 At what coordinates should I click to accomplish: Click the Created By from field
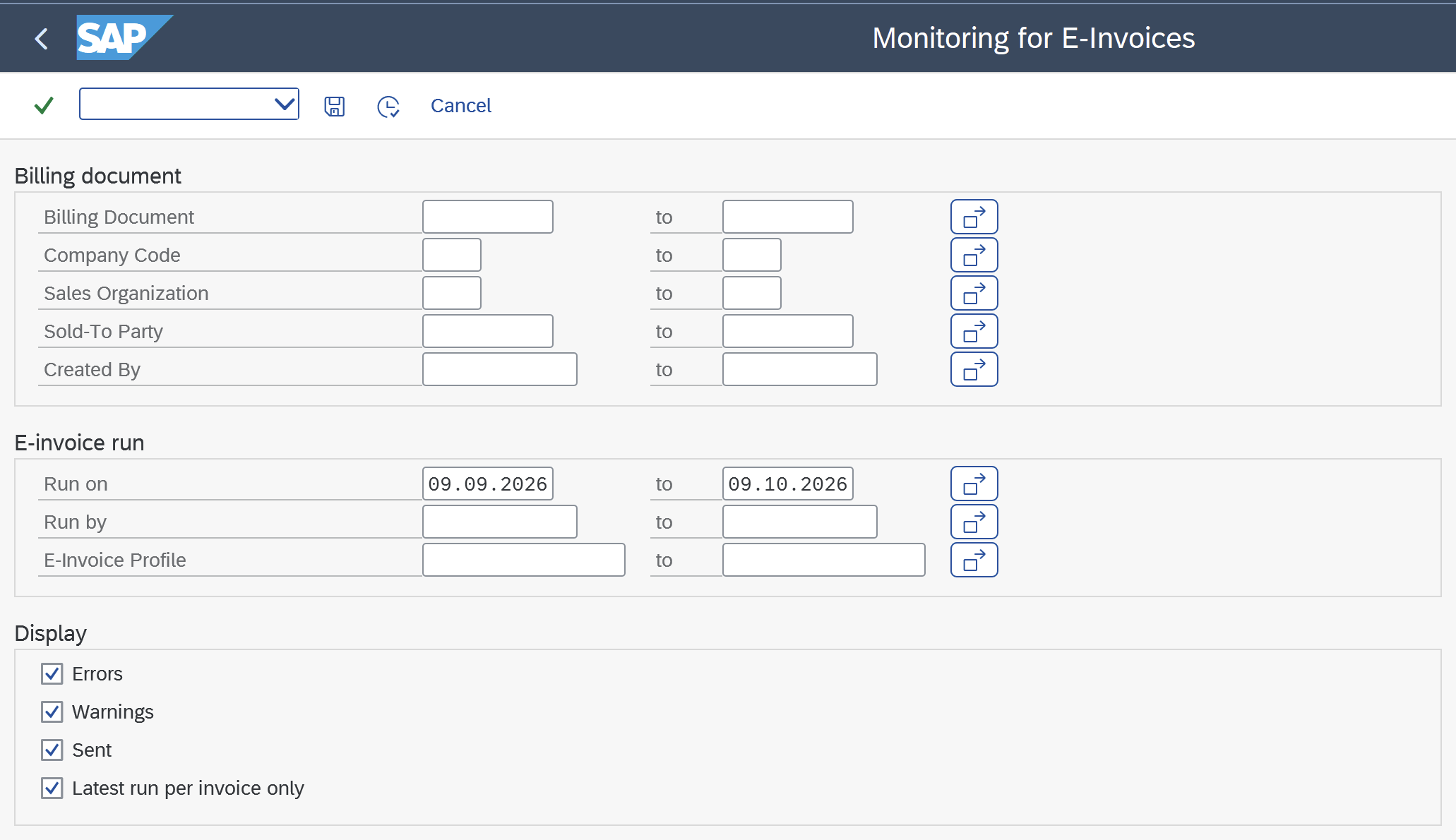pyautogui.click(x=500, y=369)
